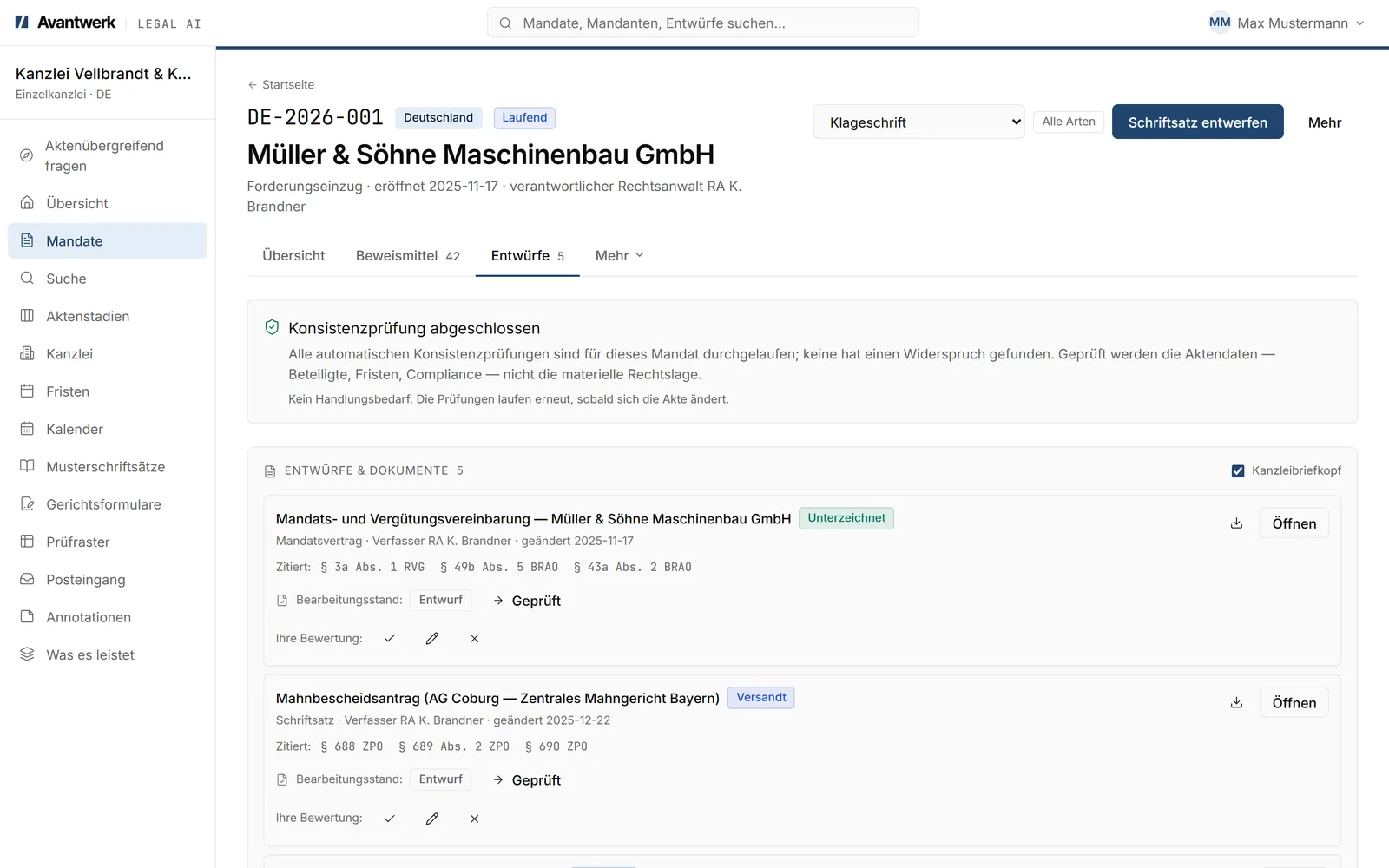
Task: Click the Was es leistet layers icon
Action: (x=27, y=654)
